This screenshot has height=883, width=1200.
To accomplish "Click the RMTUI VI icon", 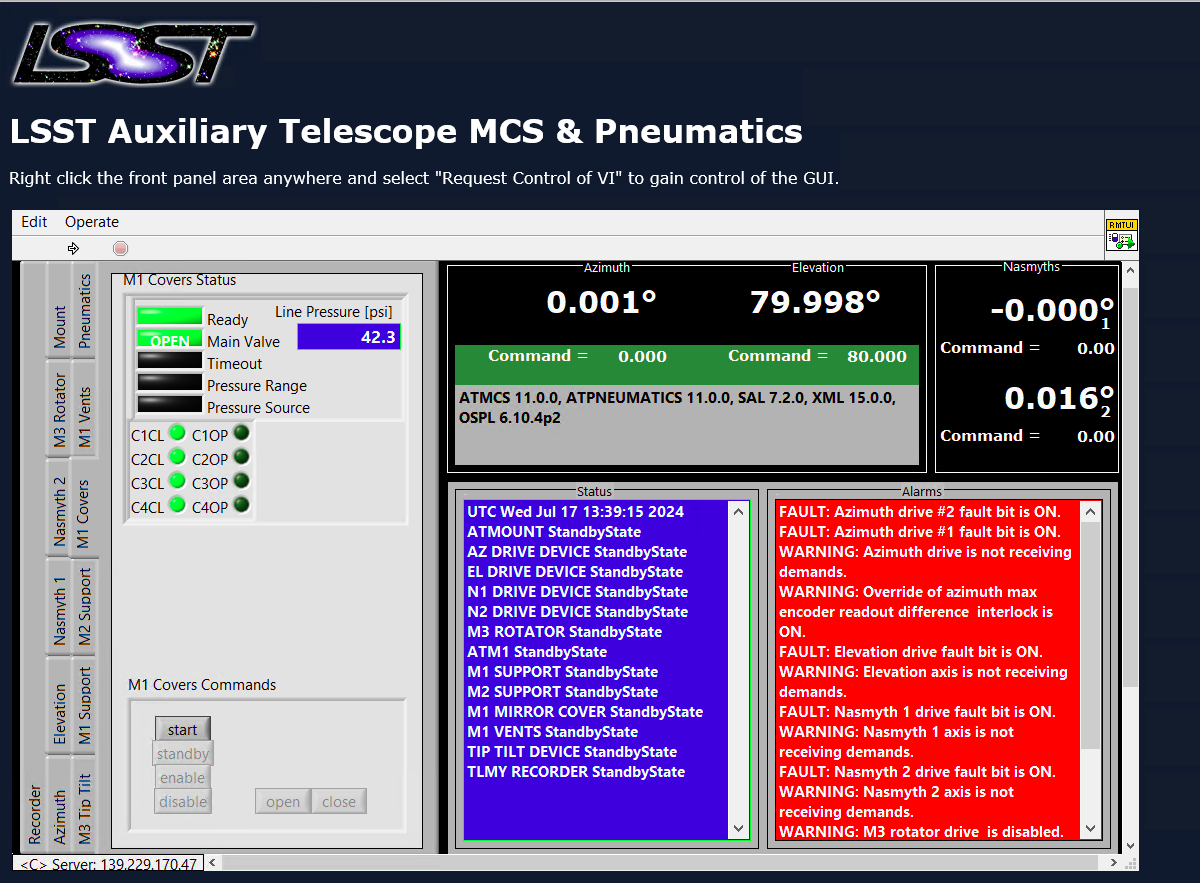I will [x=1121, y=235].
